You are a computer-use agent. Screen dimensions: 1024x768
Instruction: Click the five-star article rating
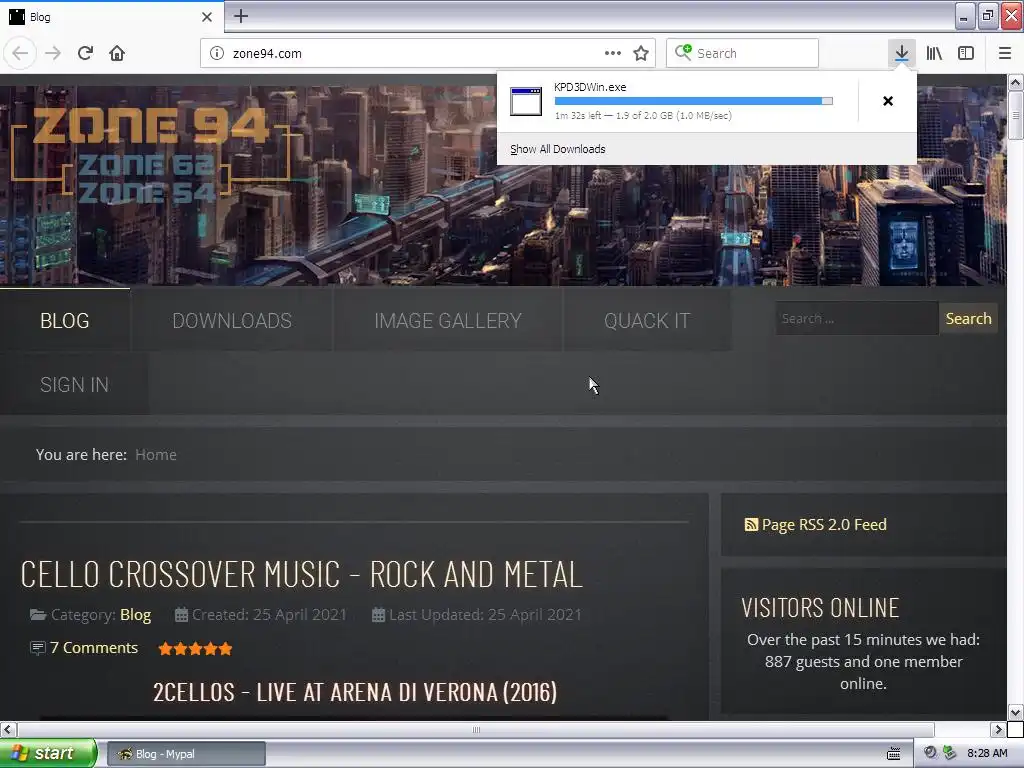195,648
